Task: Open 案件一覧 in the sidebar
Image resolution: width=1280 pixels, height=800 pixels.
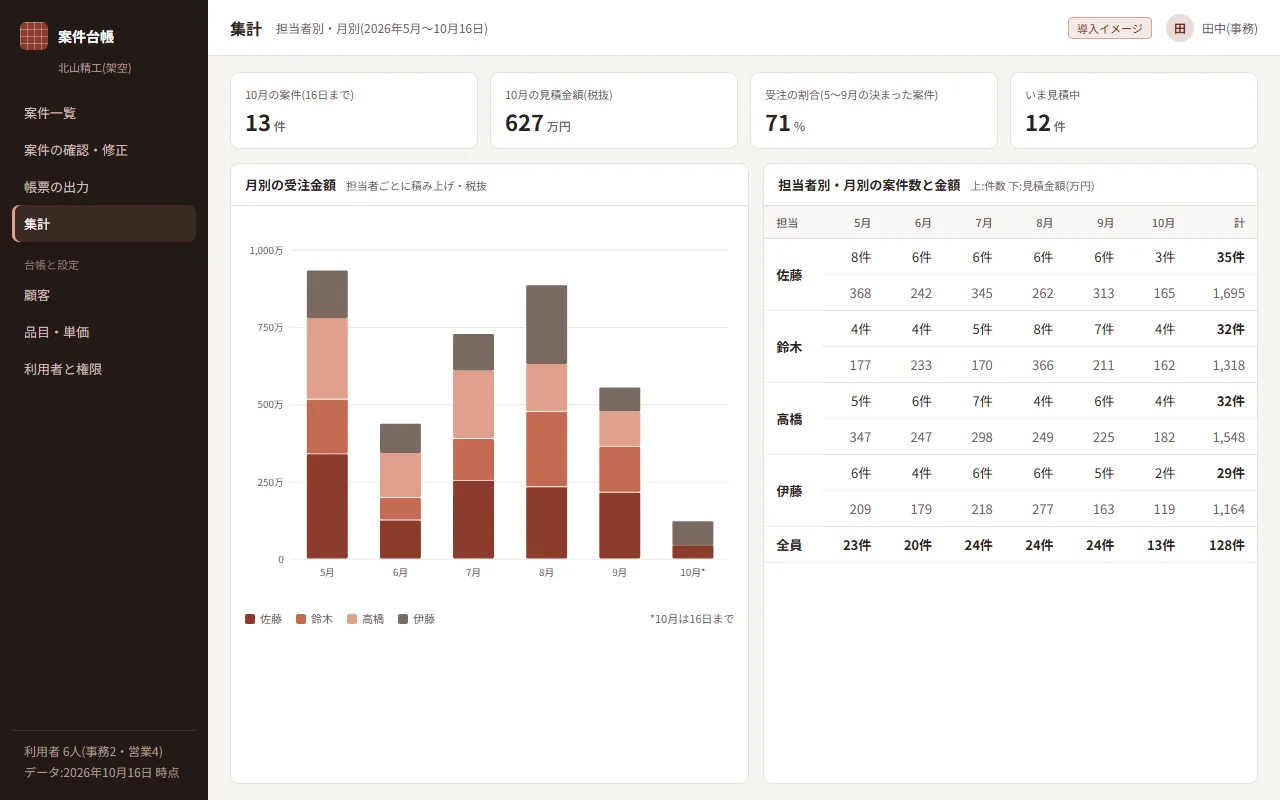Action: point(104,113)
